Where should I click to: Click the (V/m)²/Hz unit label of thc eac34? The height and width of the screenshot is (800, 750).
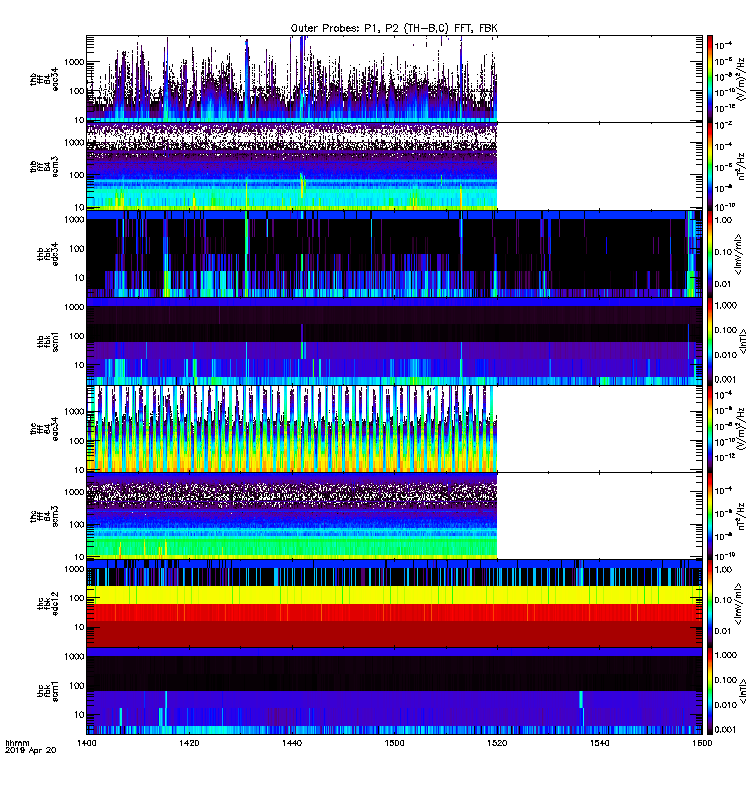pyautogui.click(x=741, y=429)
